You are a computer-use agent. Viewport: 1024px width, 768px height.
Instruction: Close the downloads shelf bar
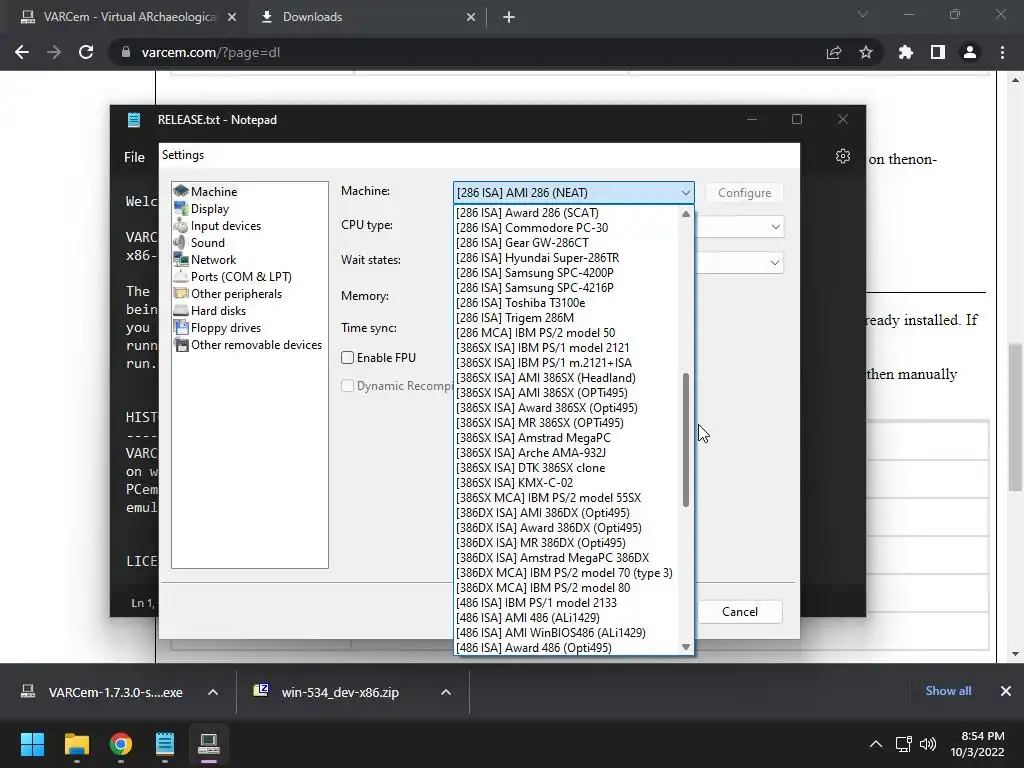pos(1006,691)
